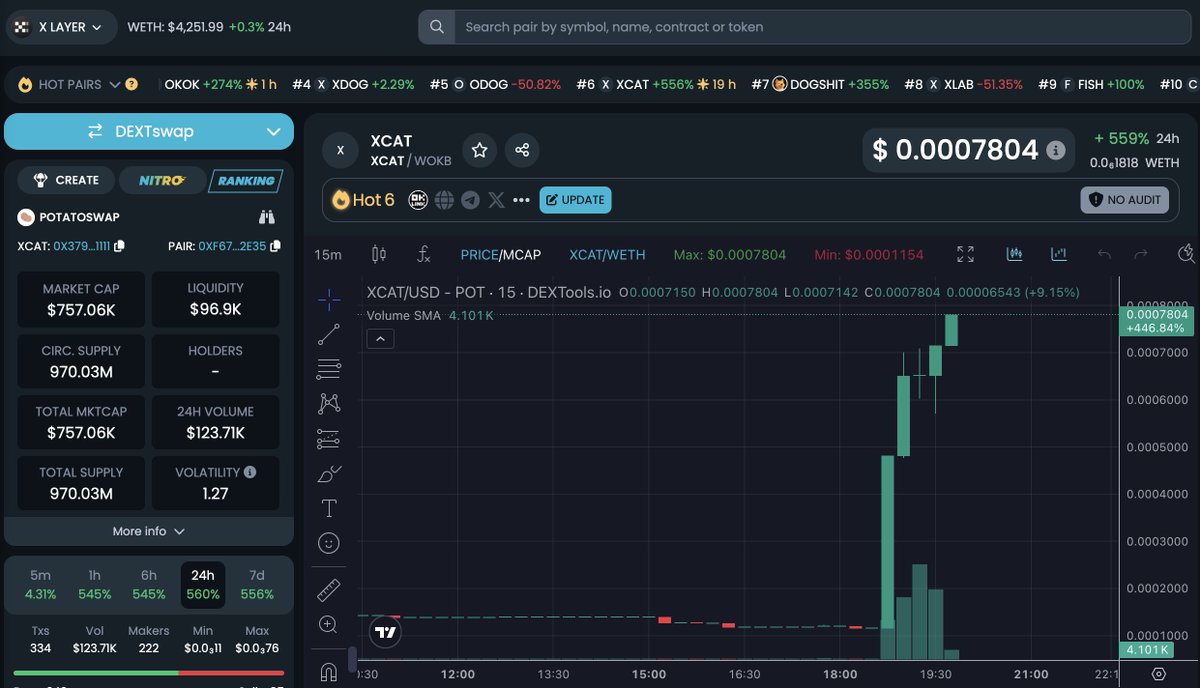The width and height of the screenshot is (1200, 688).
Task: Open the Telegram link icon
Action: (470, 200)
